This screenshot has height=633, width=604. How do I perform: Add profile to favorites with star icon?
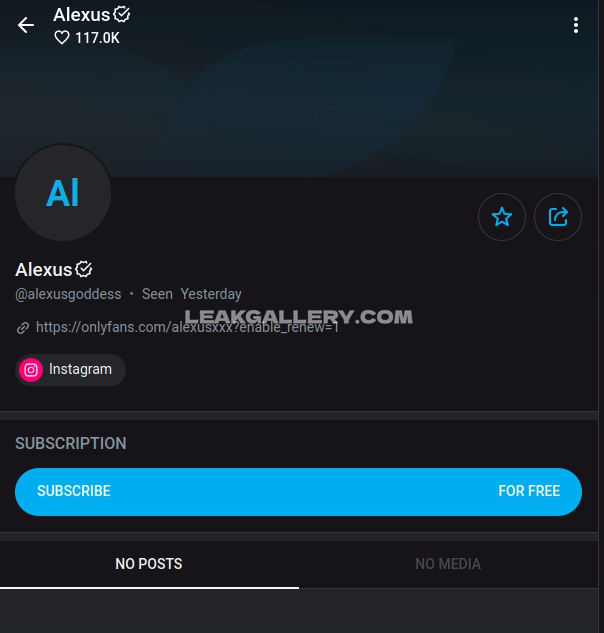coord(502,217)
